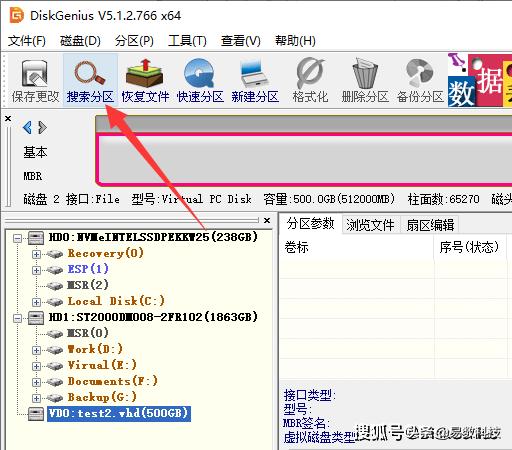Select the Work(D:) partition label
The width and height of the screenshot is (512, 450).
(95, 349)
